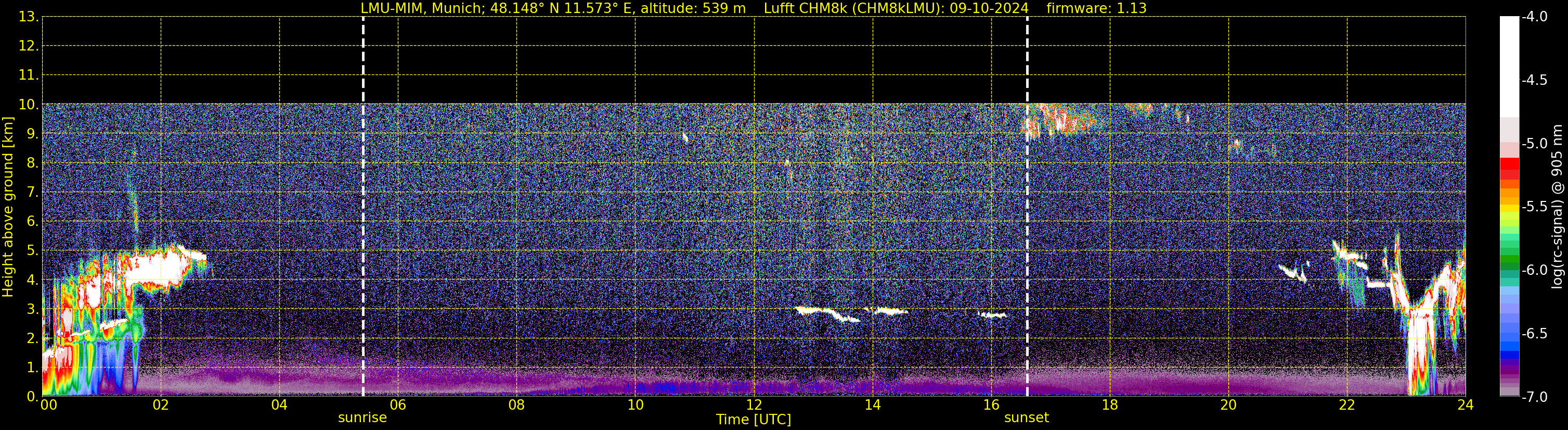The height and width of the screenshot is (430, 1568).
Task: Click the '2.' height tick label
Action: tap(33, 338)
